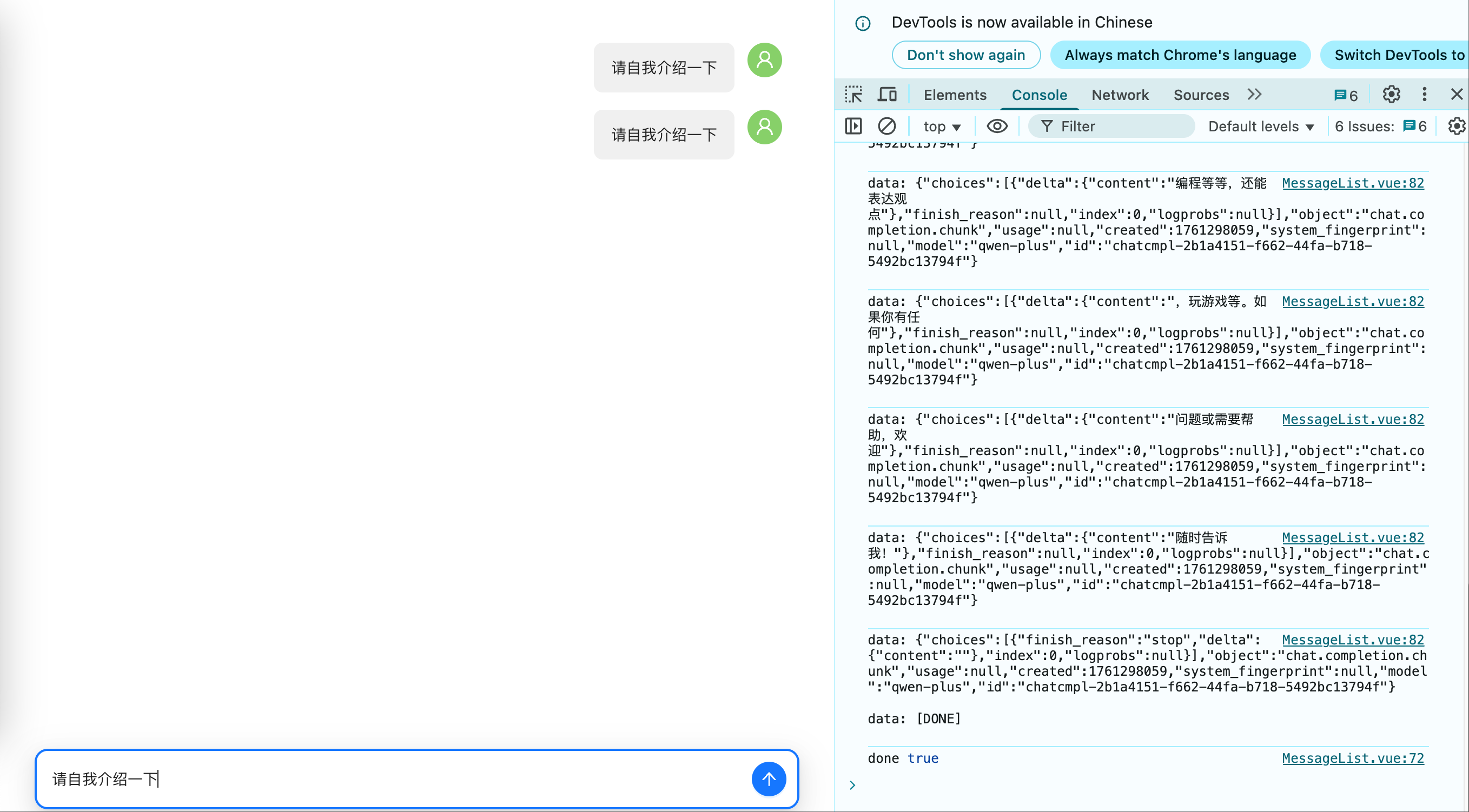Click the blue send arrow button
Screen dimensions: 1469x812
pos(768,778)
